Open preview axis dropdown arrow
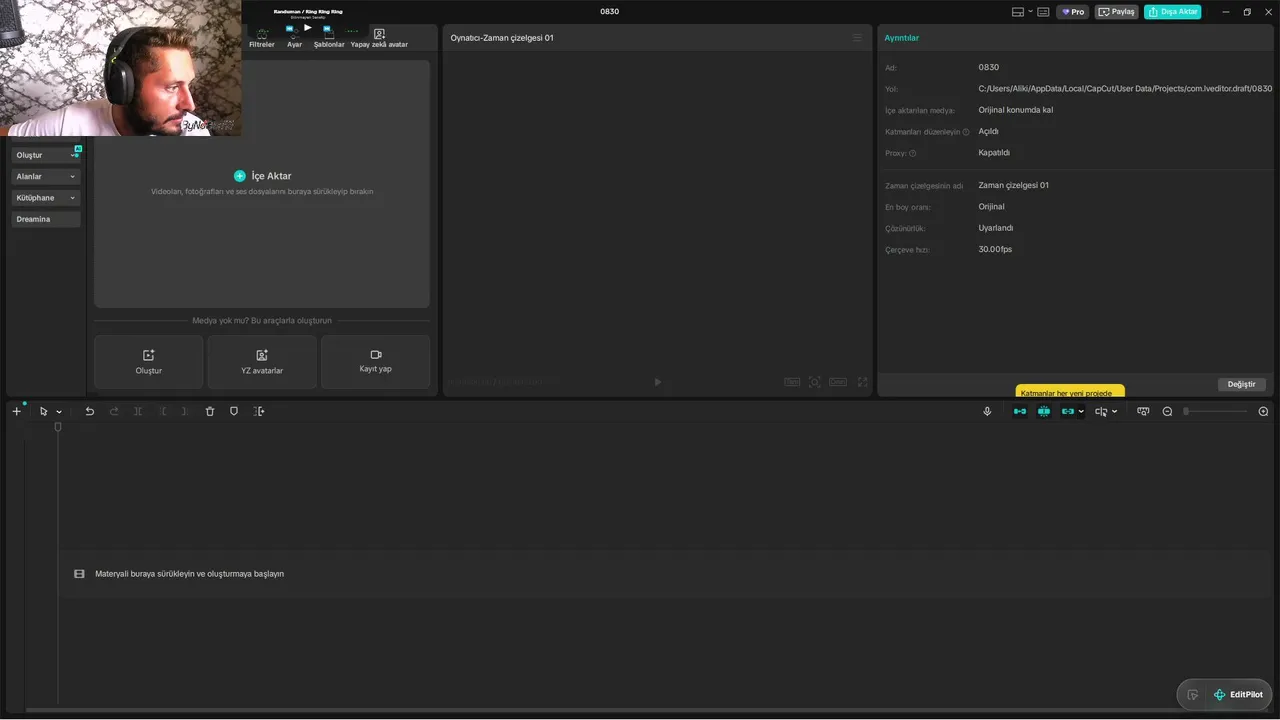The width and height of the screenshot is (1280, 720). (x=1115, y=412)
